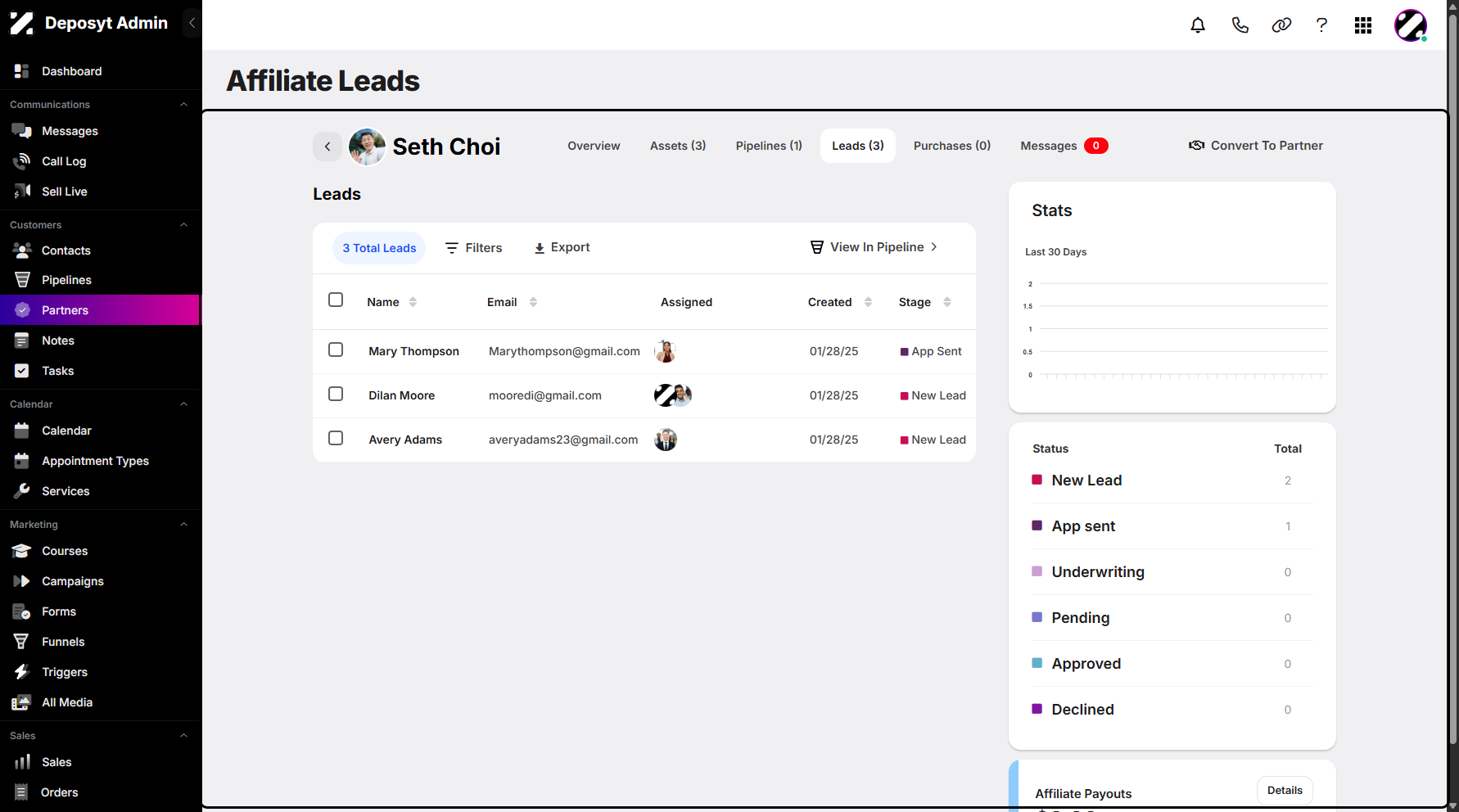Click Convert To Partner
The image size is (1459, 812).
pos(1256,146)
